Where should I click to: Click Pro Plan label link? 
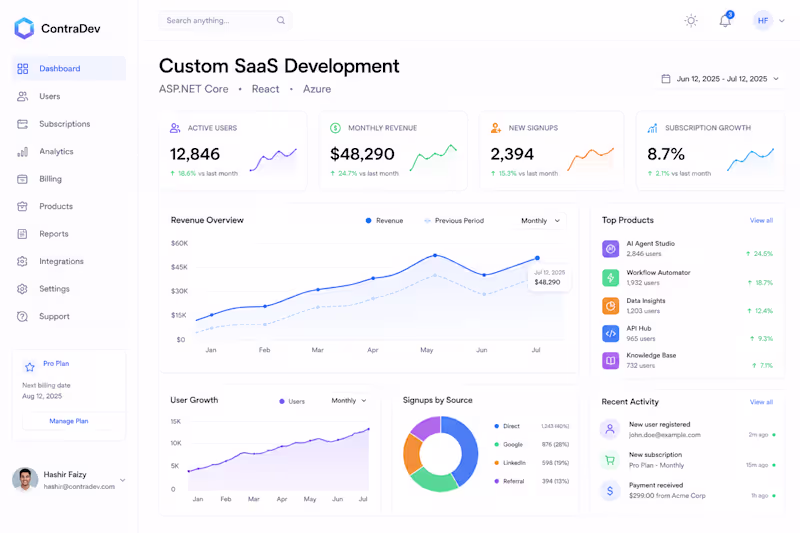56,363
